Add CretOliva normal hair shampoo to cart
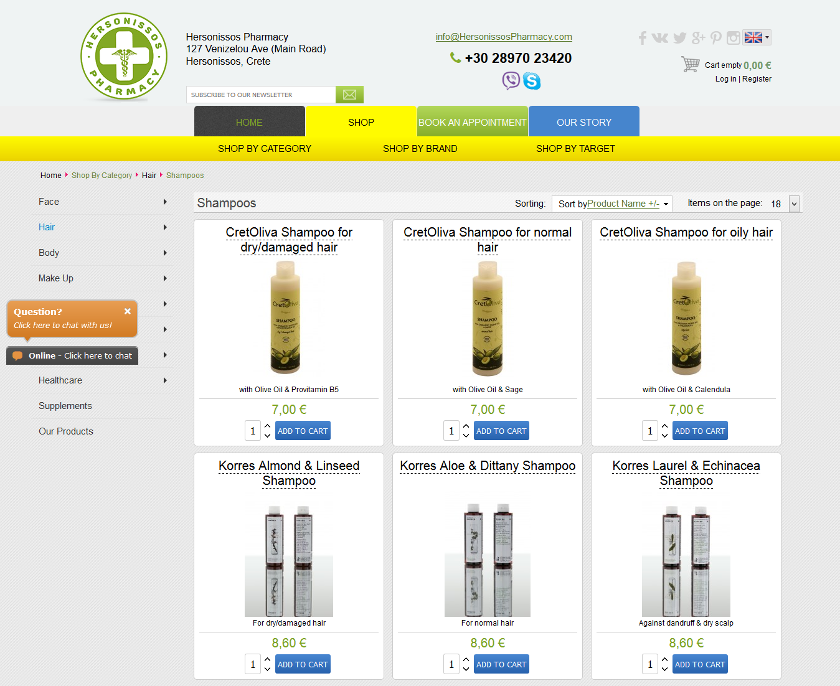The image size is (840, 686). click(501, 431)
